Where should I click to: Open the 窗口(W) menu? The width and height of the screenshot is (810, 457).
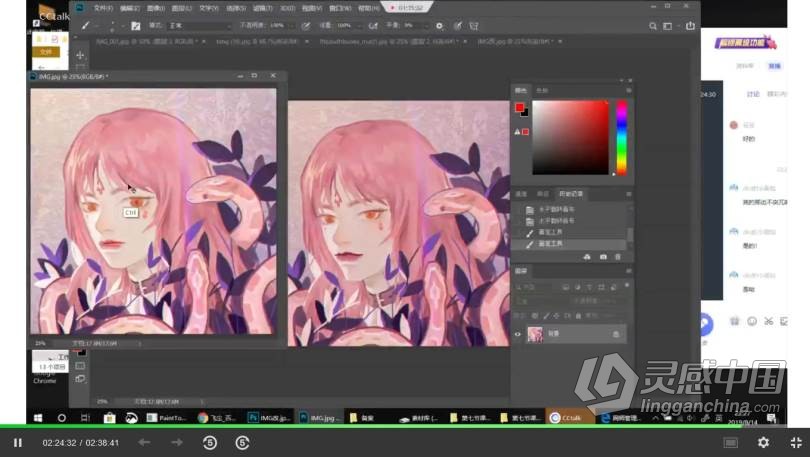point(340,8)
